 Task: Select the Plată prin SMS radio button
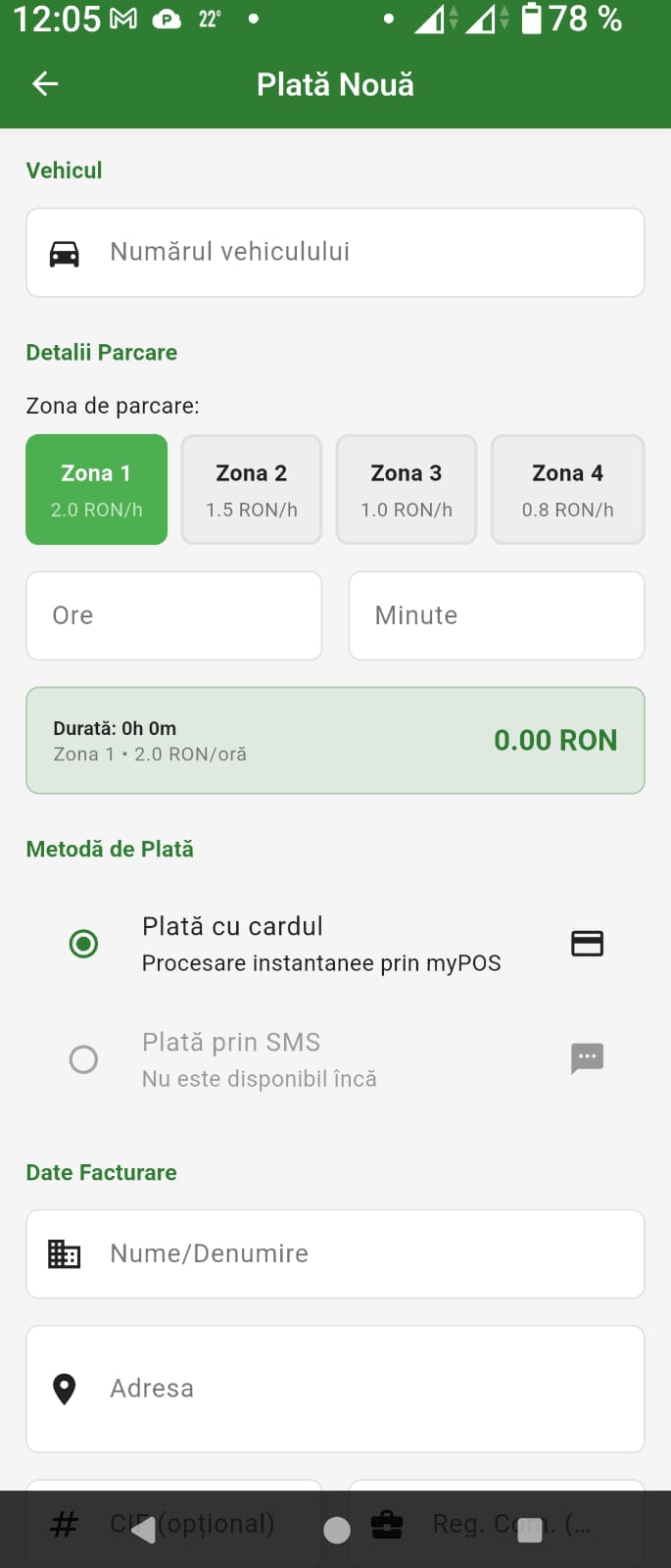pos(84,1059)
